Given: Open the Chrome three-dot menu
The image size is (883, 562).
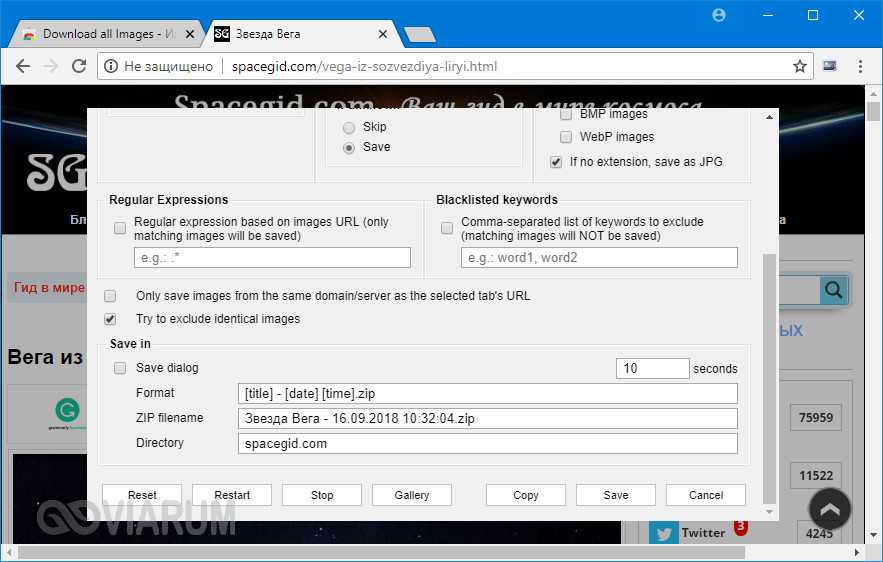Looking at the screenshot, I should pos(860,67).
